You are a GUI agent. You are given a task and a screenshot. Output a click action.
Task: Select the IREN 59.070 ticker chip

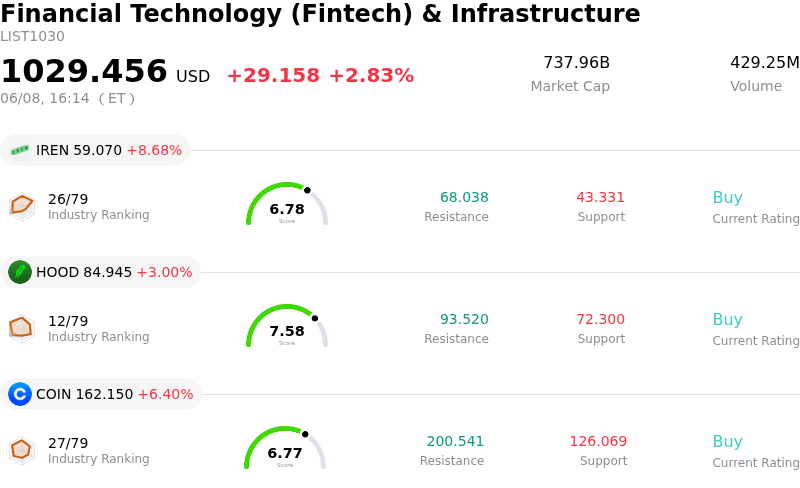coord(95,150)
